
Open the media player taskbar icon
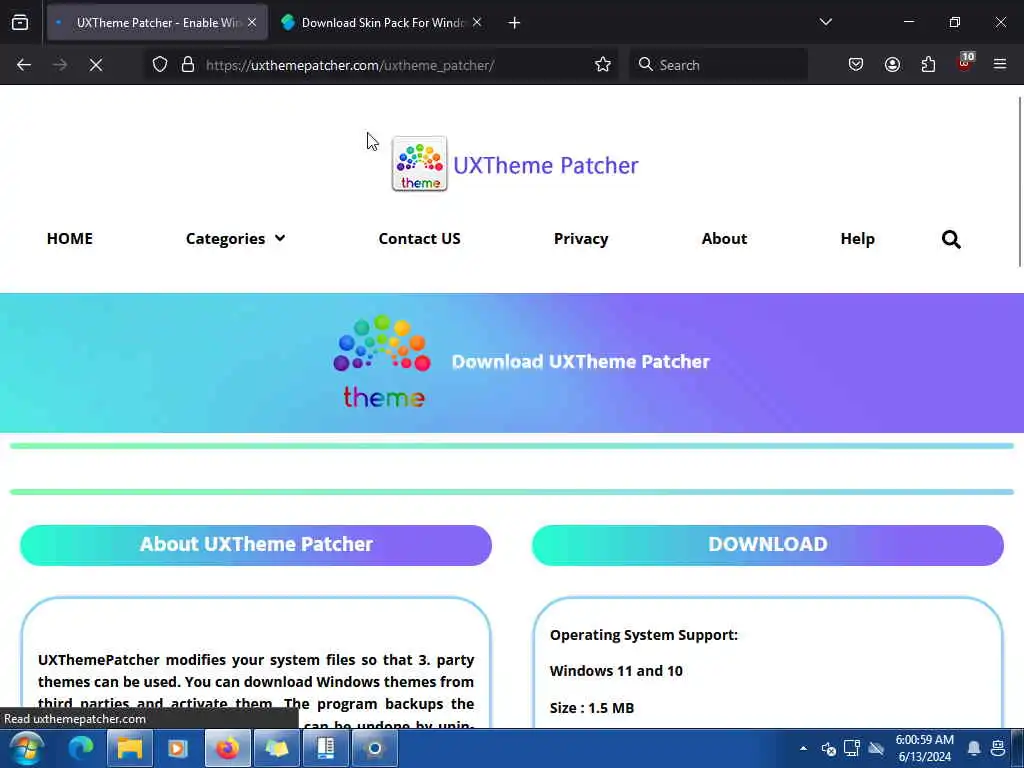178,748
